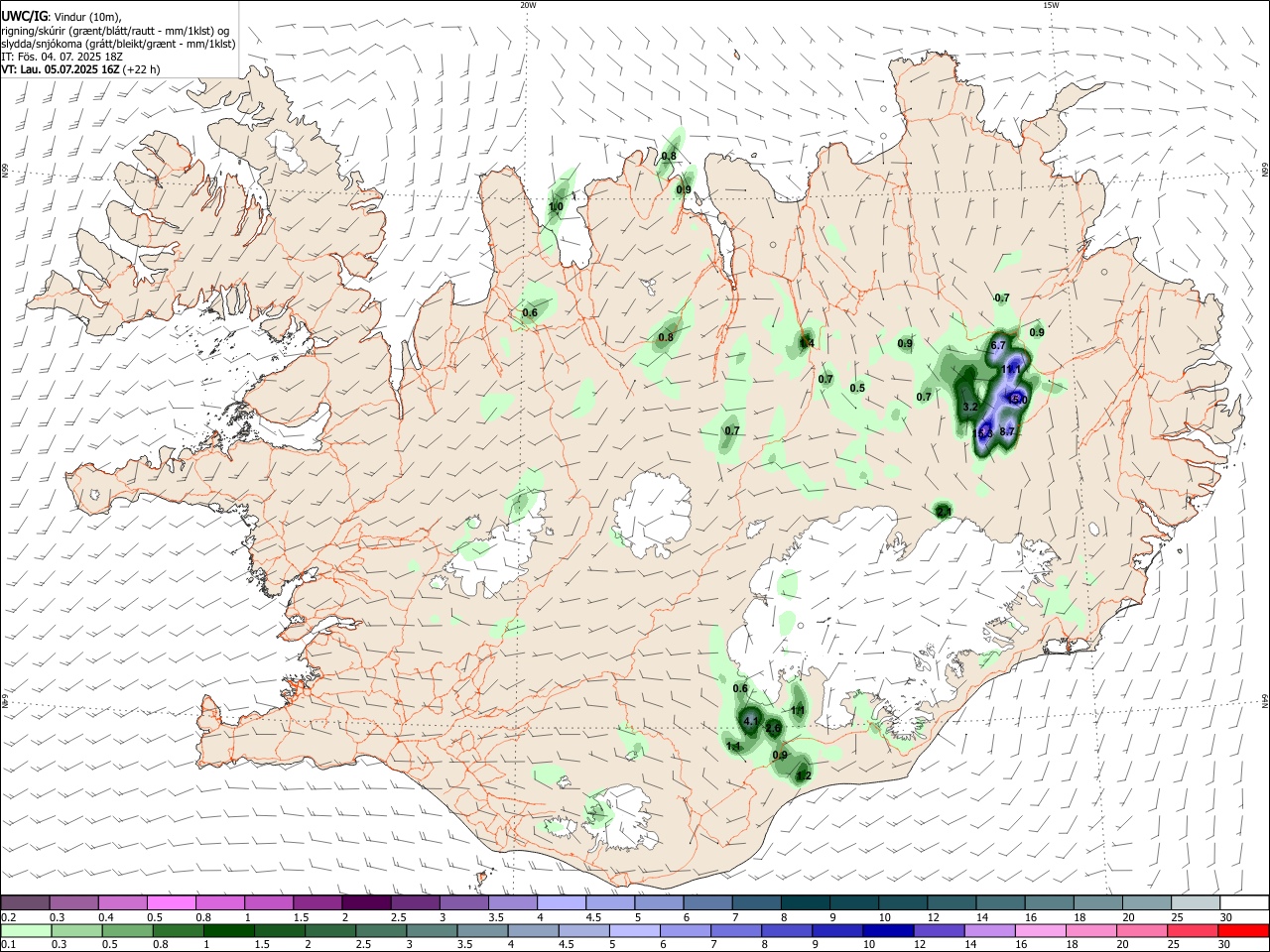
Task: Click the VT valid time line
Action: click(x=80, y=69)
